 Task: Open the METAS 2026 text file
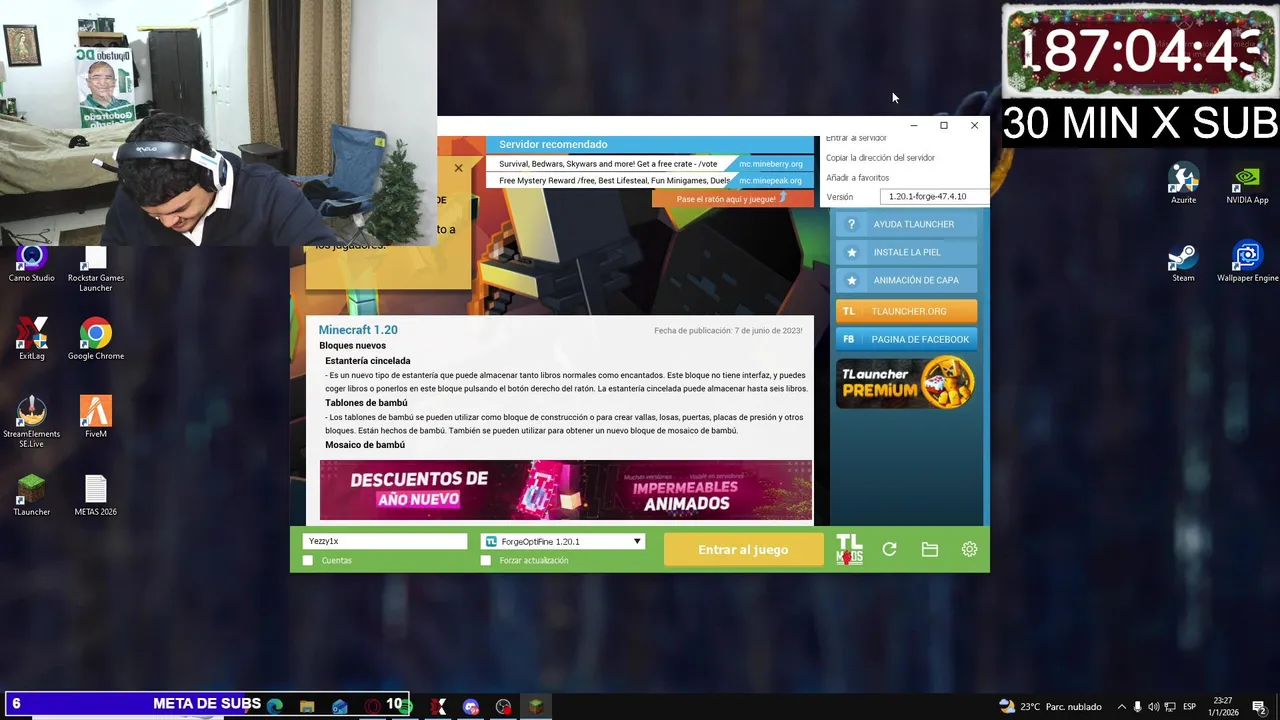[96, 495]
